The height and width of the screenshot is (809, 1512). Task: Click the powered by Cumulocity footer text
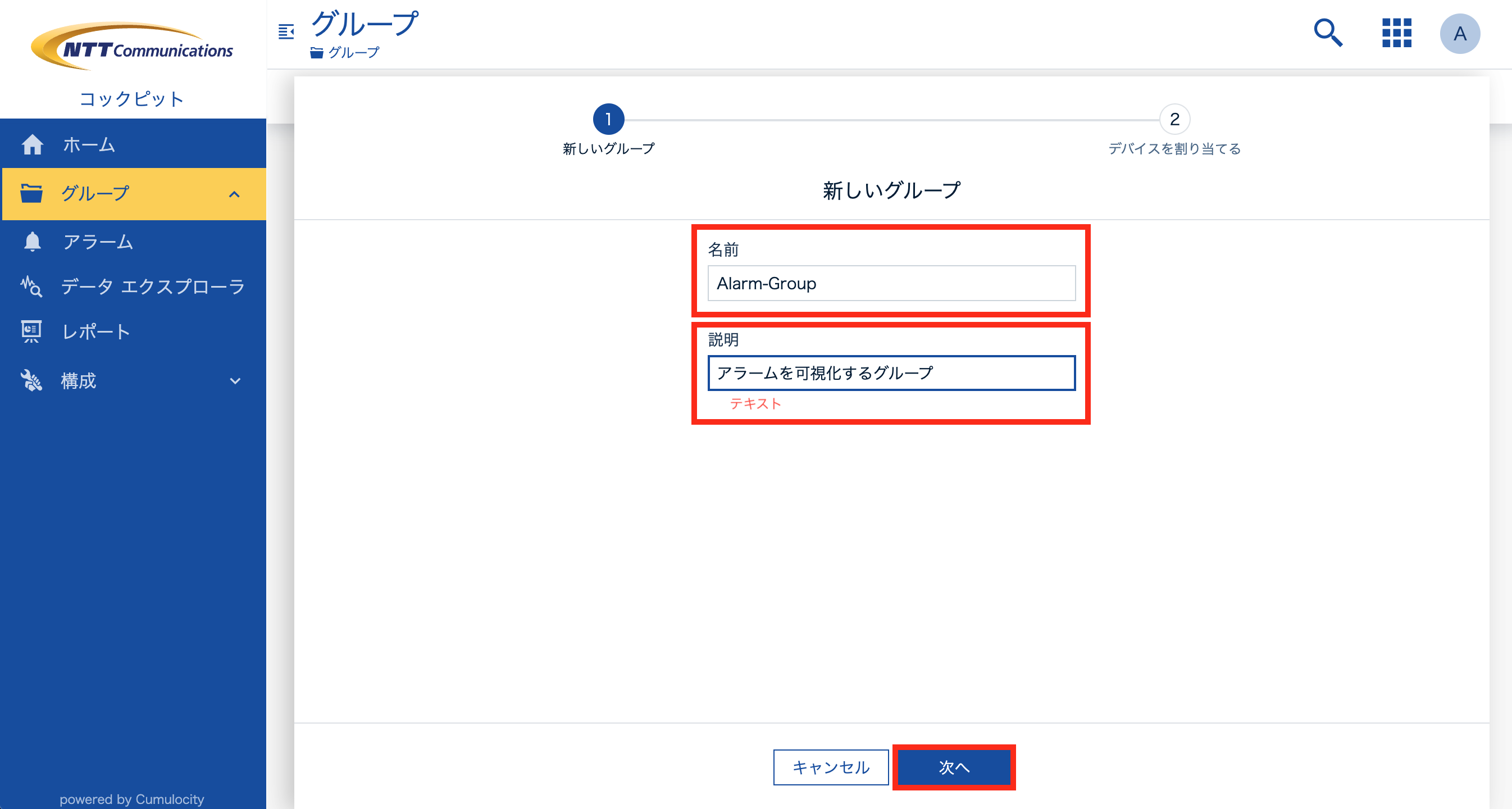(x=131, y=799)
